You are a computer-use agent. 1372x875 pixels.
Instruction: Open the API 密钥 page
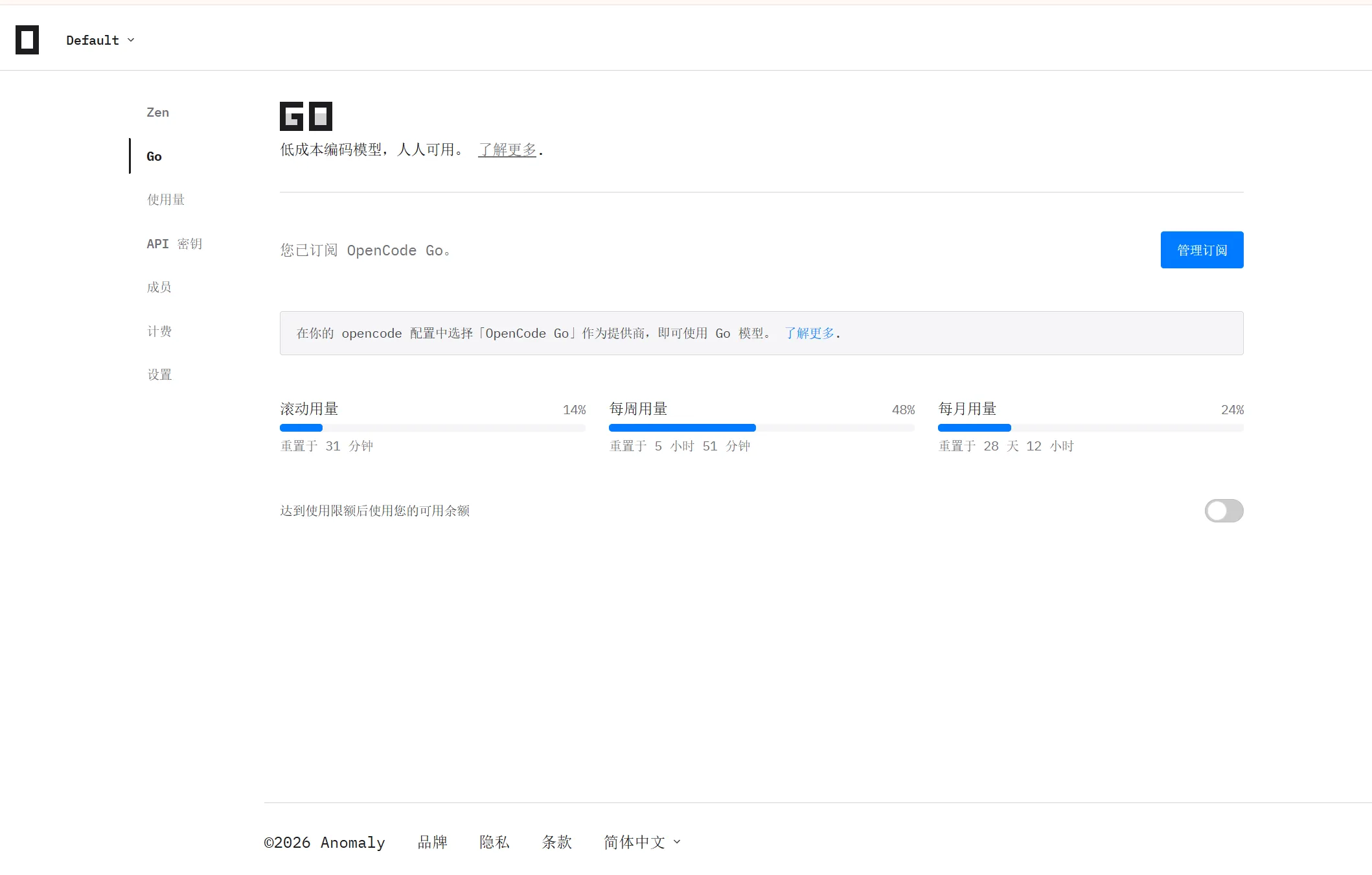coord(174,244)
